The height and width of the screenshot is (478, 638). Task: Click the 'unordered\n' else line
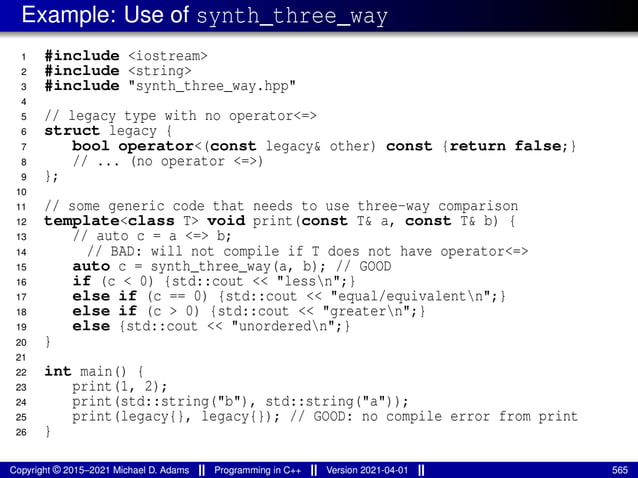(x=211, y=327)
